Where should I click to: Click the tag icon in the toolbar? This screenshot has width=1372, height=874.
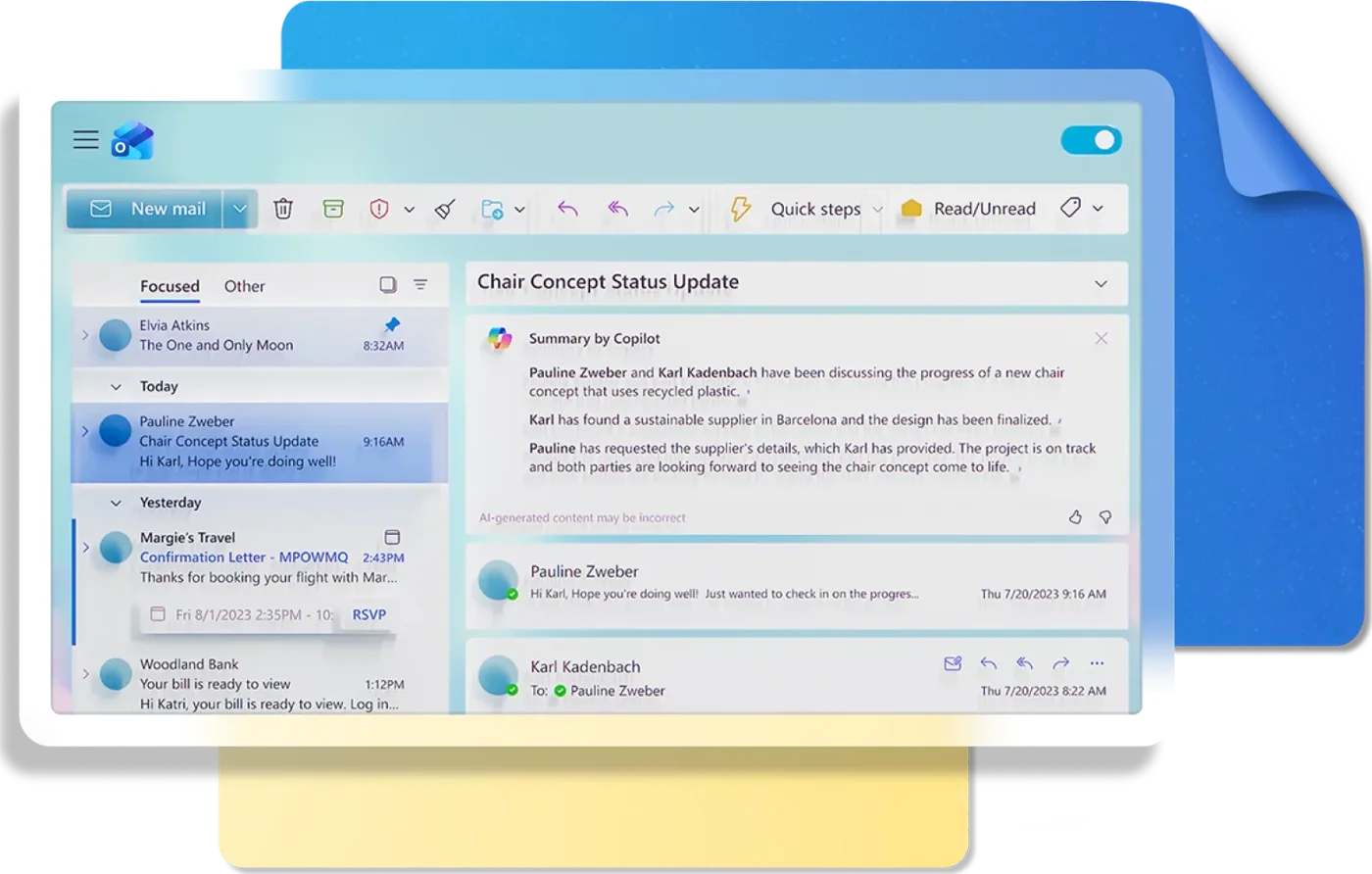point(1070,208)
